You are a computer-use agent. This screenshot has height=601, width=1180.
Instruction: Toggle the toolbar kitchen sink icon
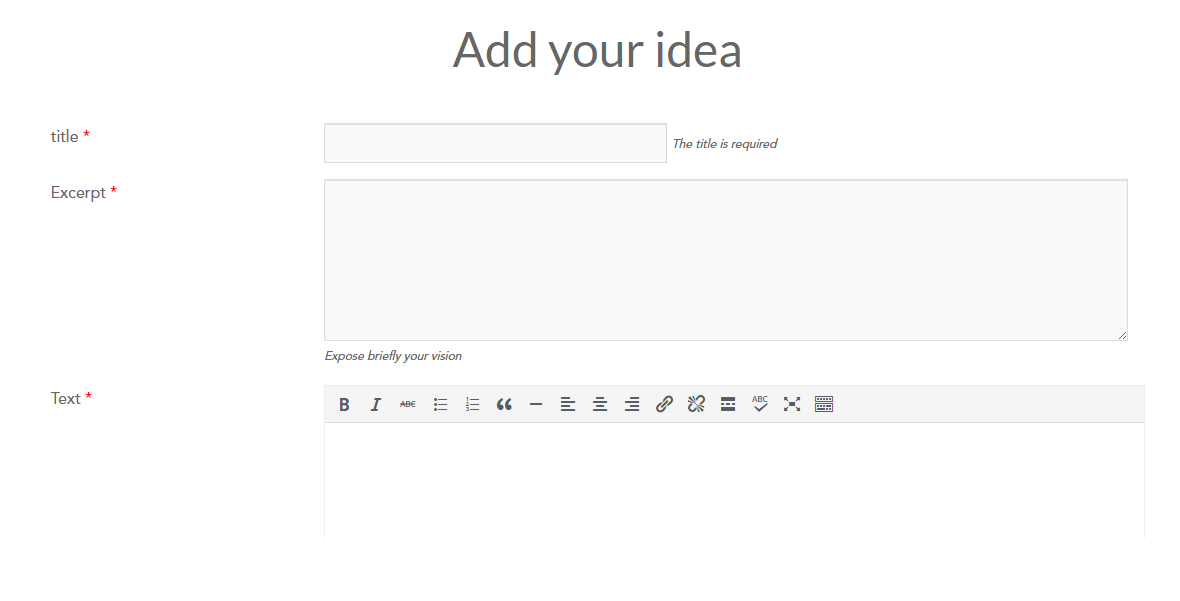point(824,405)
